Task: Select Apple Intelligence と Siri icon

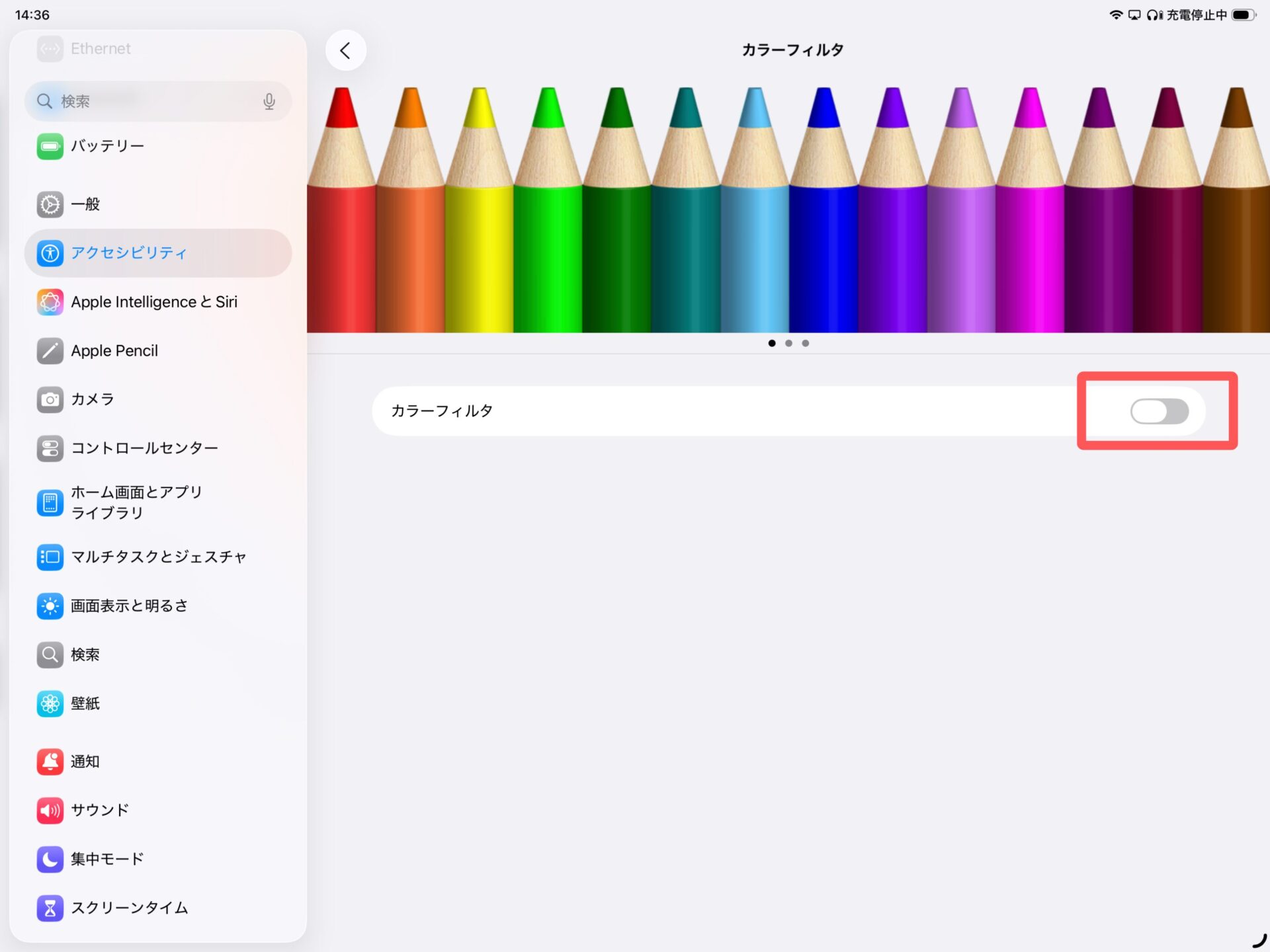Action: coord(50,302)
